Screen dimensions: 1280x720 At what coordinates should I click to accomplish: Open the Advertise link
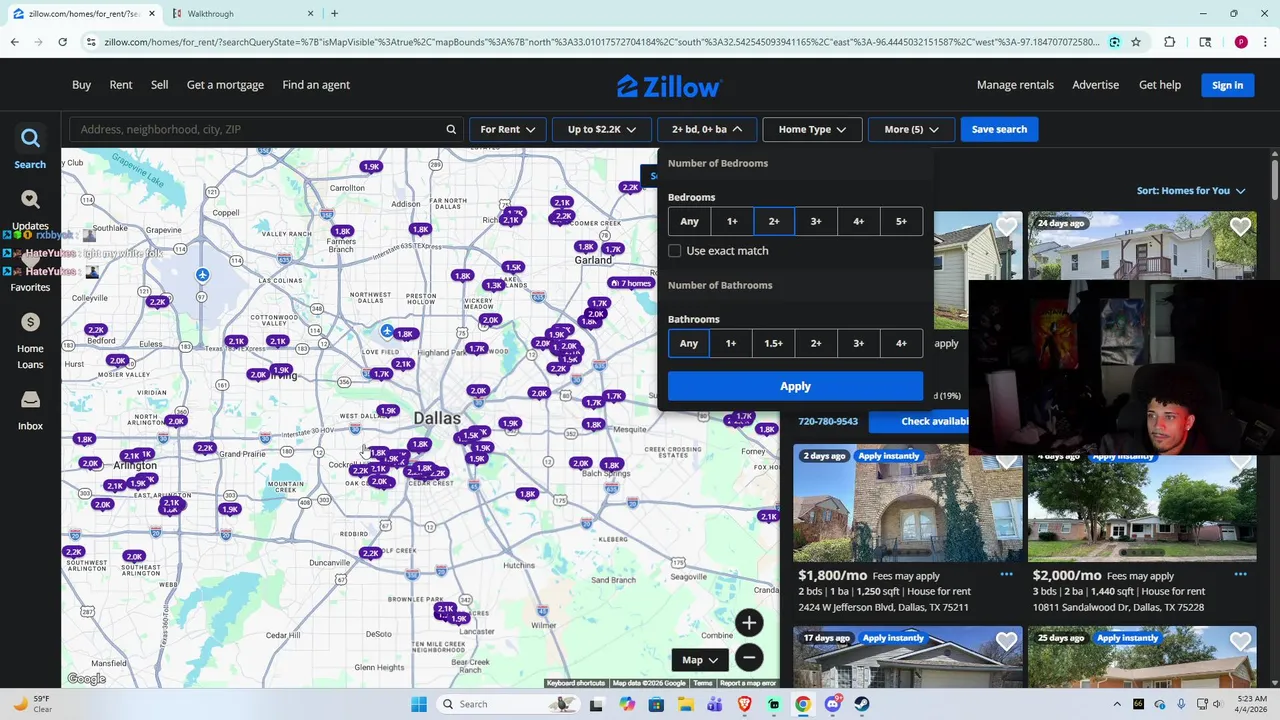(1095, 85)
